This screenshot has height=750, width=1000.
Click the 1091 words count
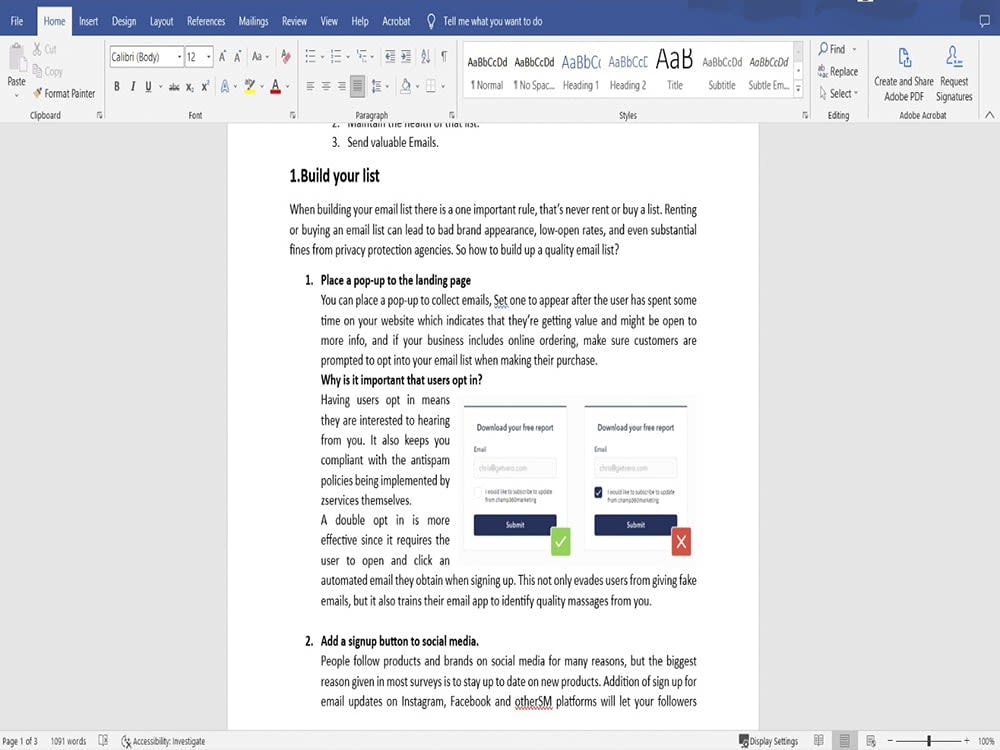[68, 741]
